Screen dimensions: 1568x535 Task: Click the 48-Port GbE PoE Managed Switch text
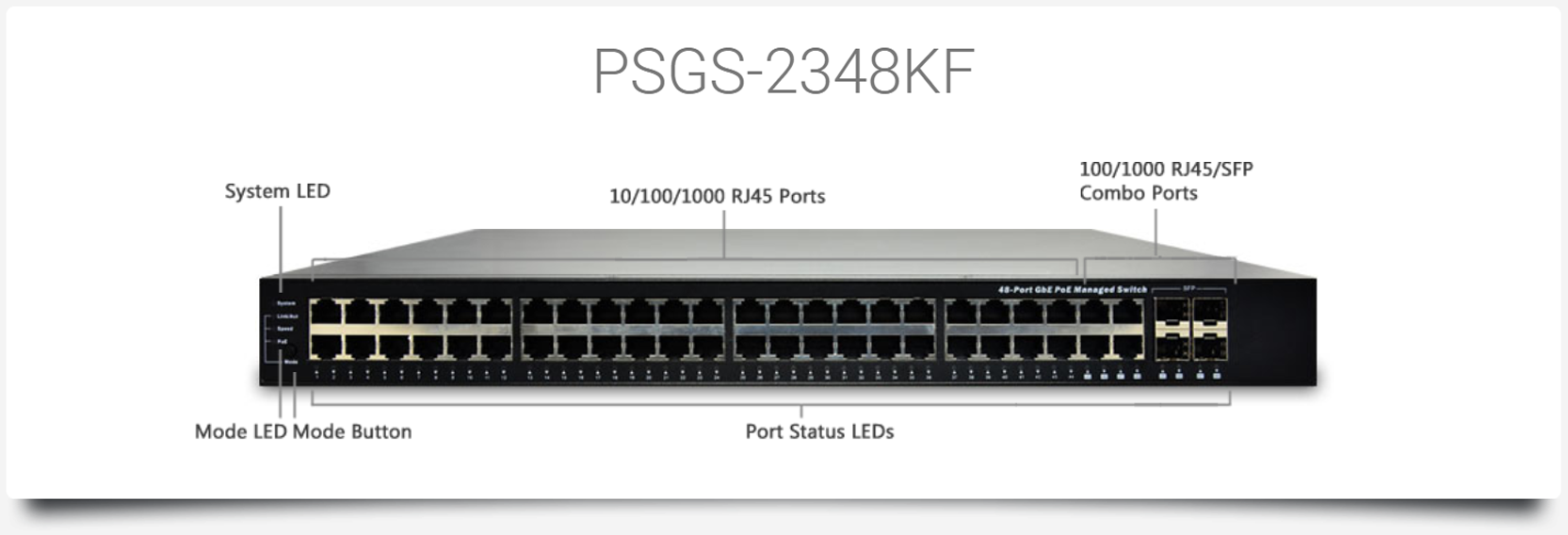point(1072,289)
